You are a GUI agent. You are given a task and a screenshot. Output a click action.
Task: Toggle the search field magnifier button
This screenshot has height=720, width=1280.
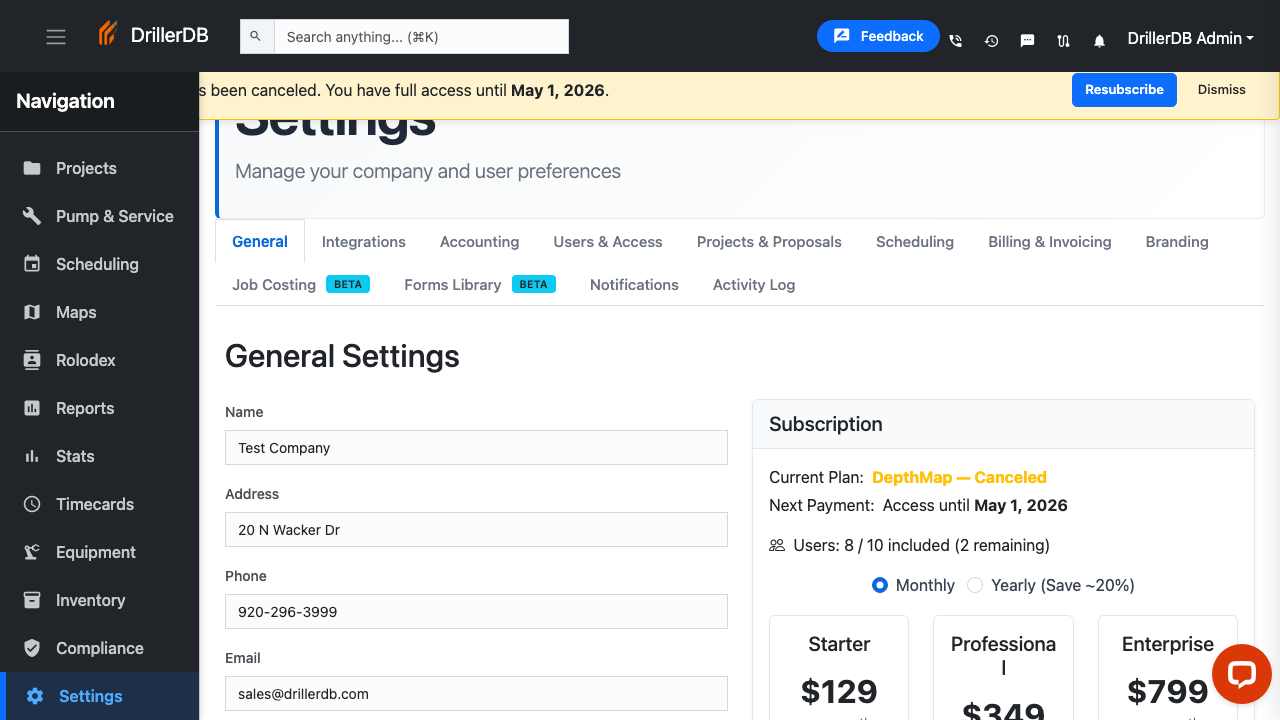256,36
